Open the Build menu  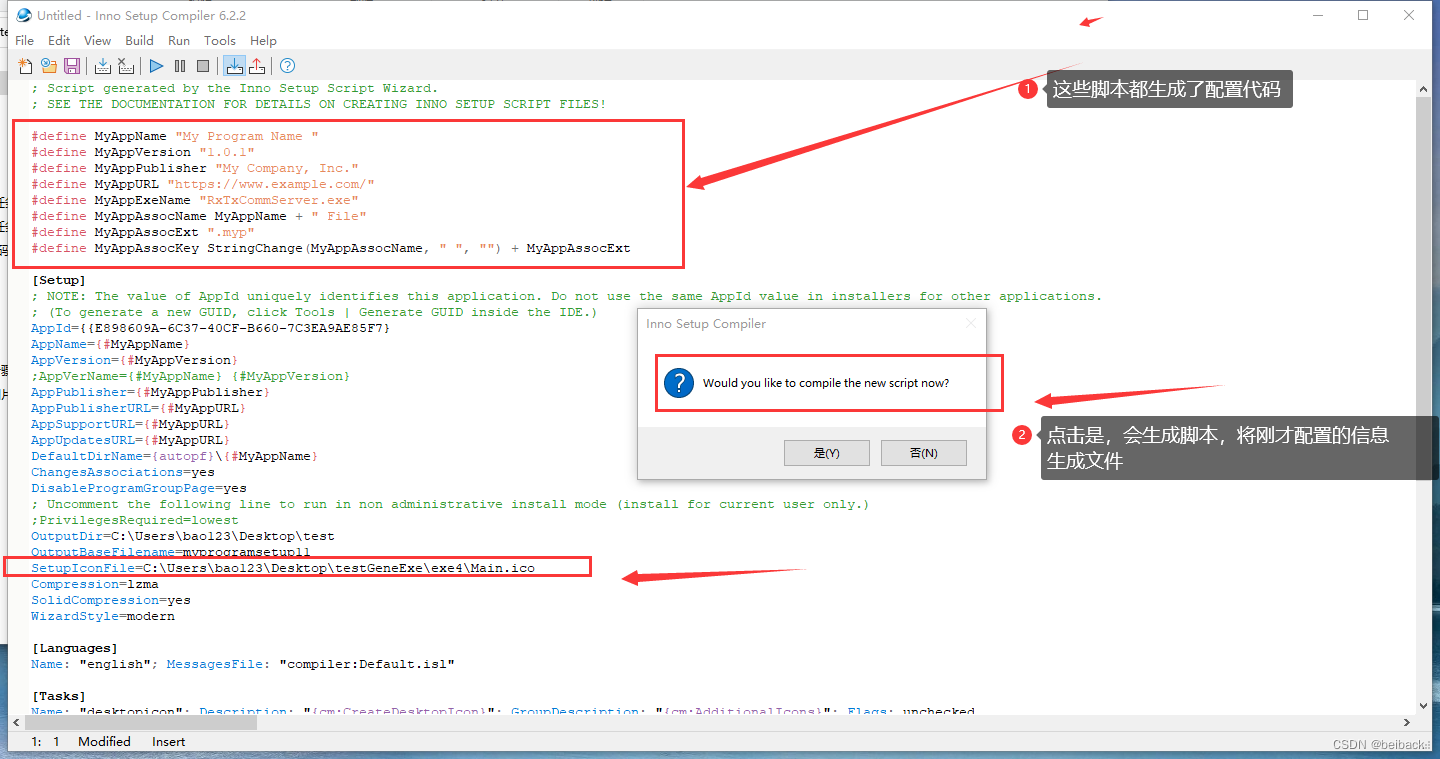pyautogui.click(x=139, y=40)
